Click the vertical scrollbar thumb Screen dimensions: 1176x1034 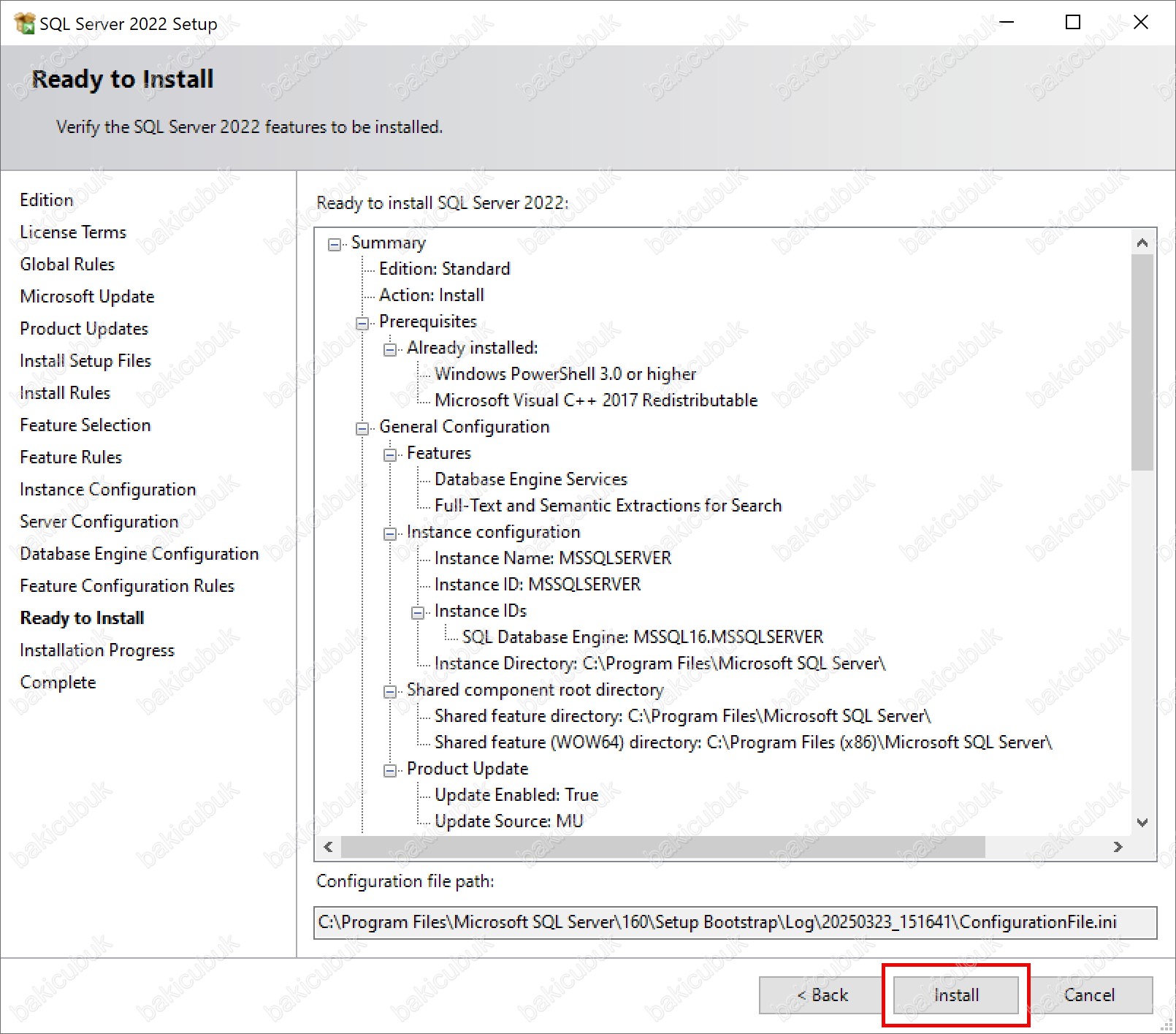1142,362
